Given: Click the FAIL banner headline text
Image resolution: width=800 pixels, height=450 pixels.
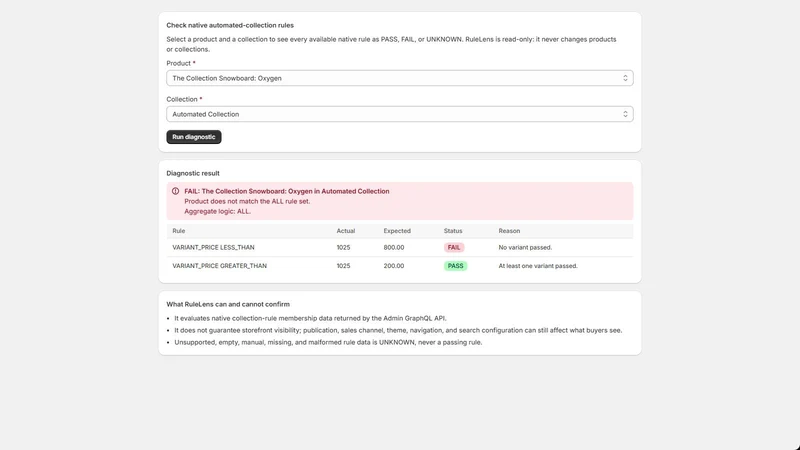Looking at the screenshot, I should [x=287, y=191].
